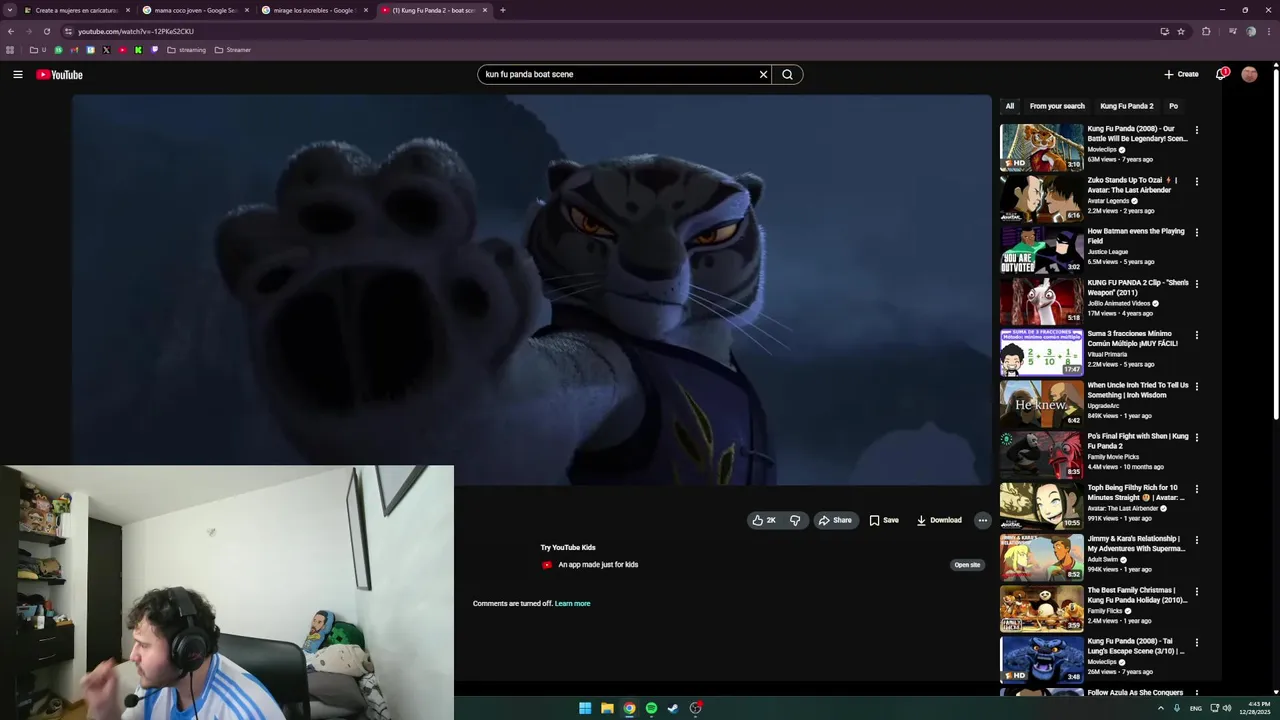Open options for How Batman evens the Playing Field

[1196, 232]
